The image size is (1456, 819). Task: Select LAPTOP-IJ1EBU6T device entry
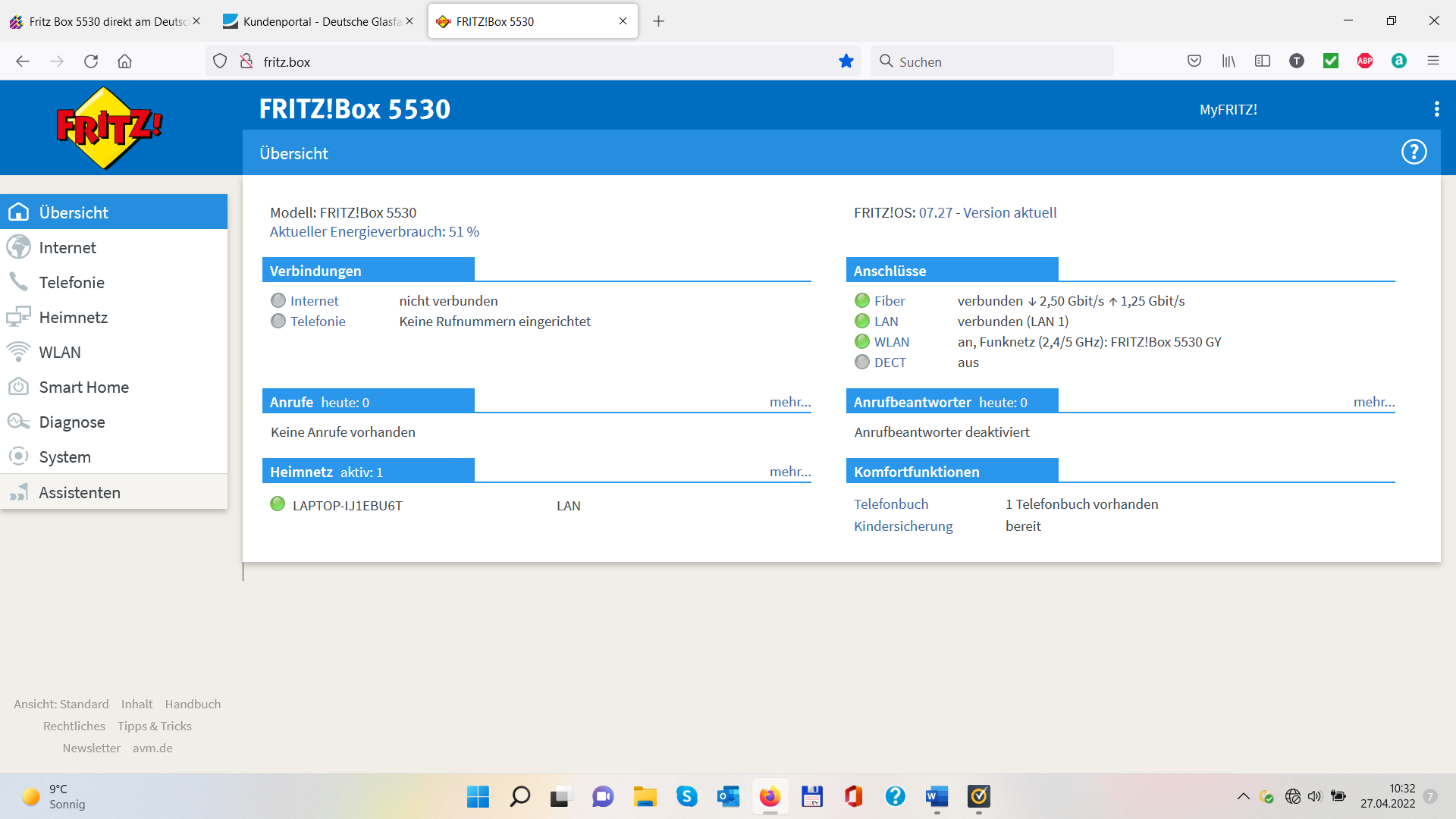[347, 506]
